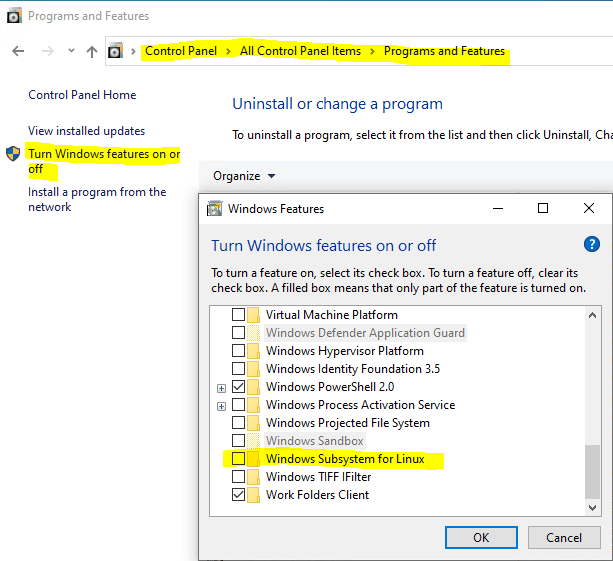Check Windows TIFF IFilter checkbox

point(238,476)
